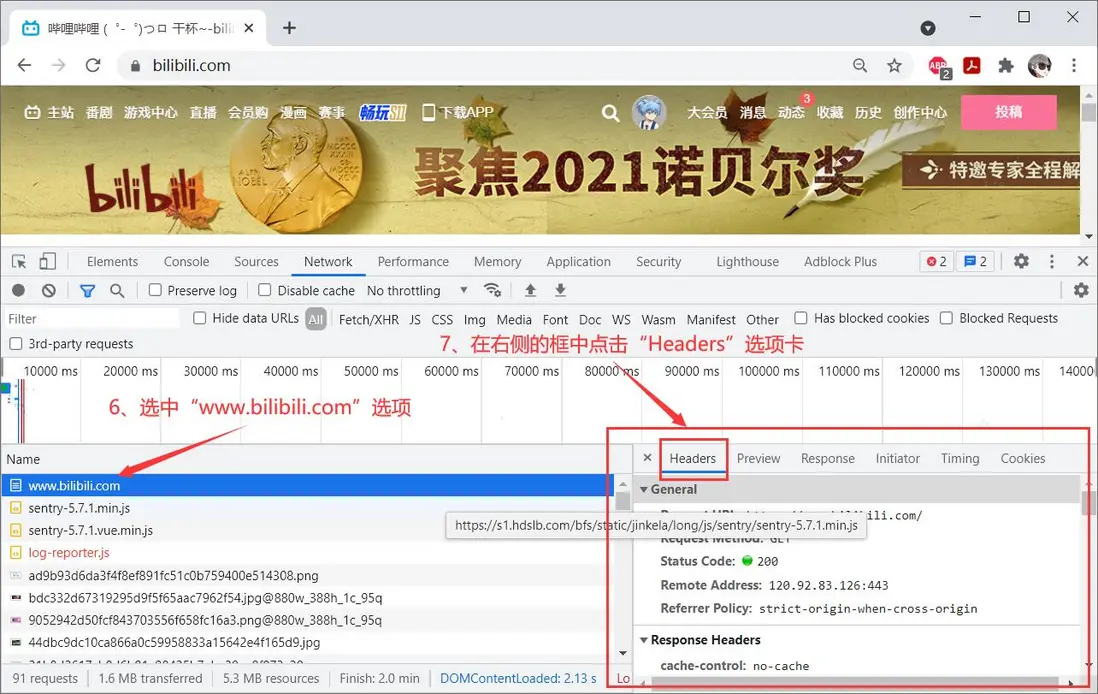Screen dimensions: 1098x694
Task: Open the Sources tab
Action: pos(256,261)
